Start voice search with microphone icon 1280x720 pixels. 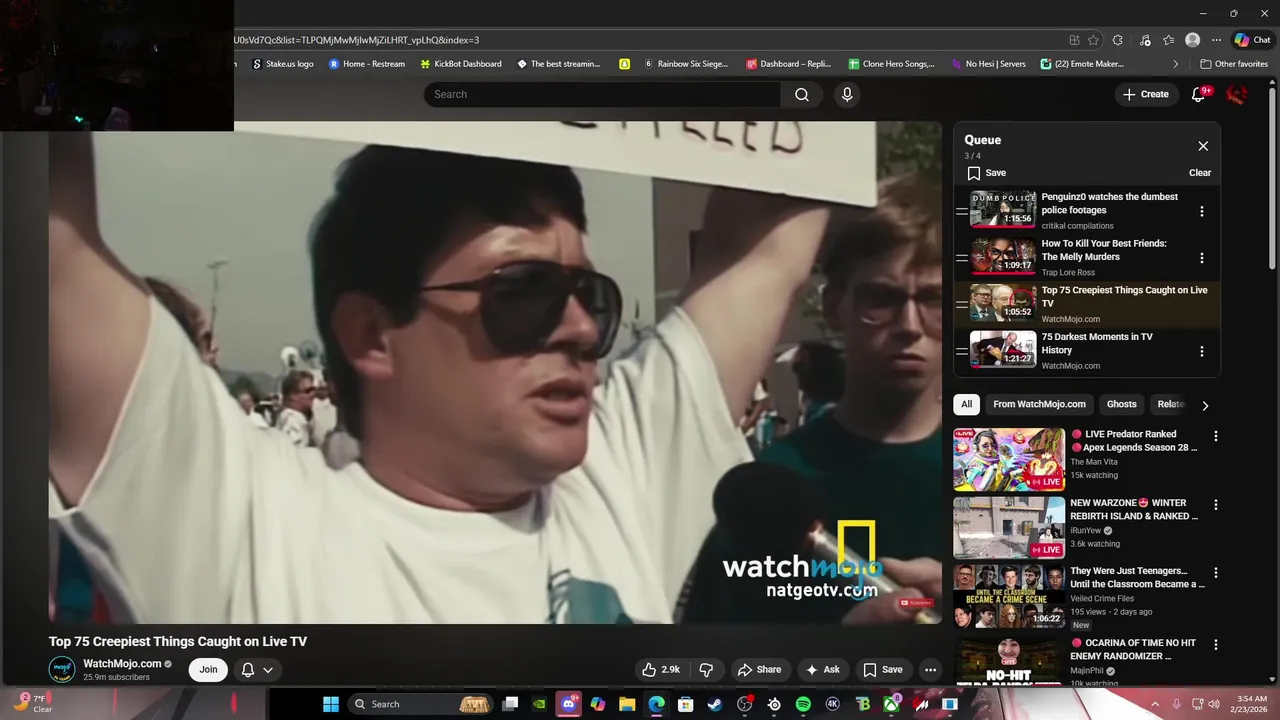(x=847, y=94)
